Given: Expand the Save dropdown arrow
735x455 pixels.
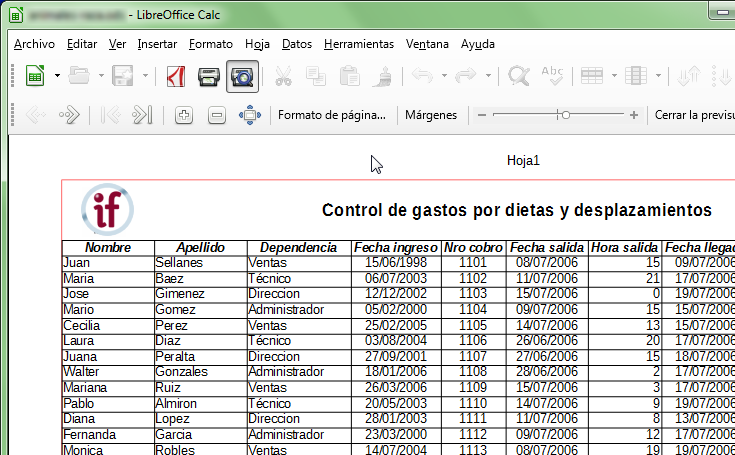Looking at the screenshot, I should click(x=145, y=75).
